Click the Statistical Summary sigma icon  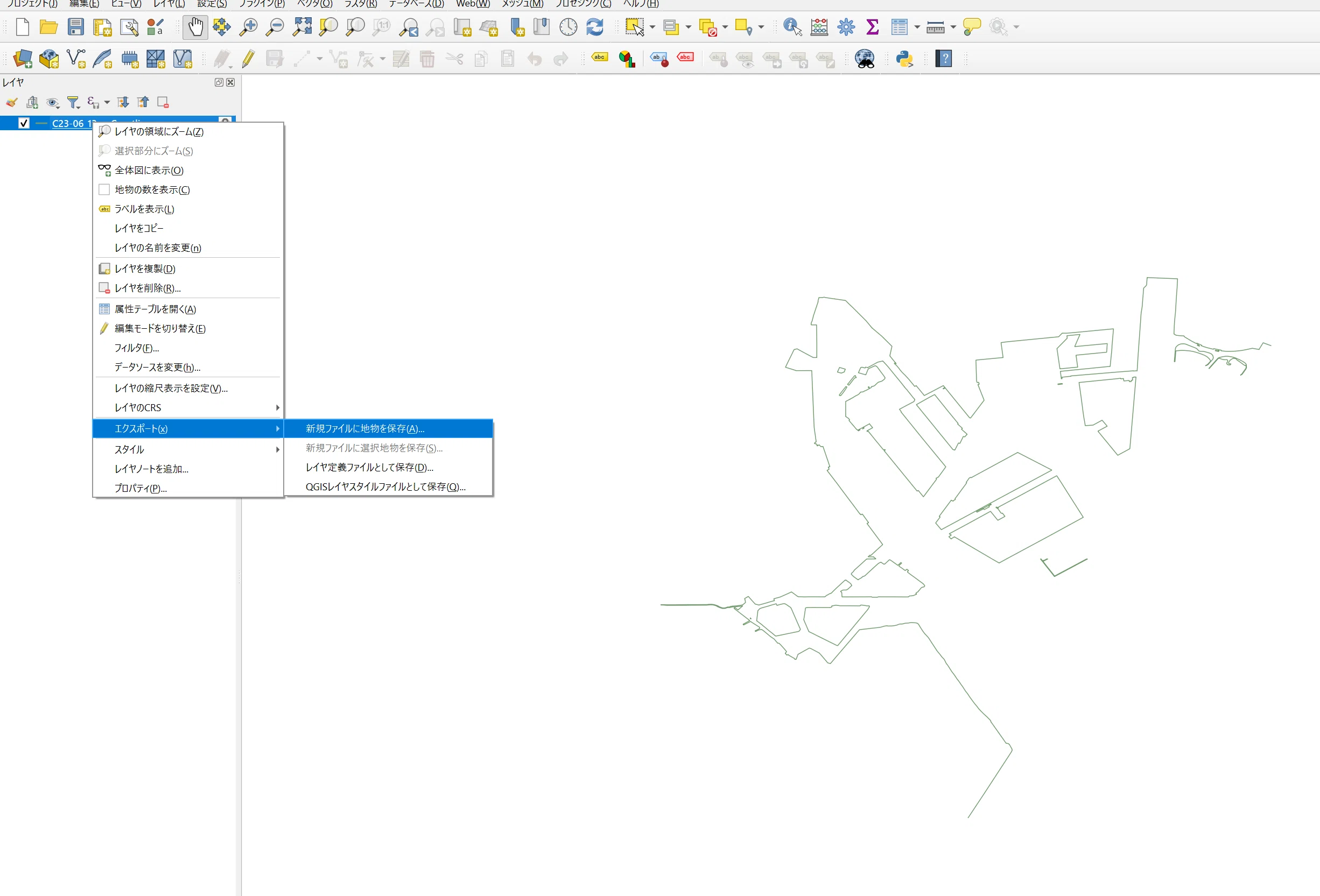873,27
